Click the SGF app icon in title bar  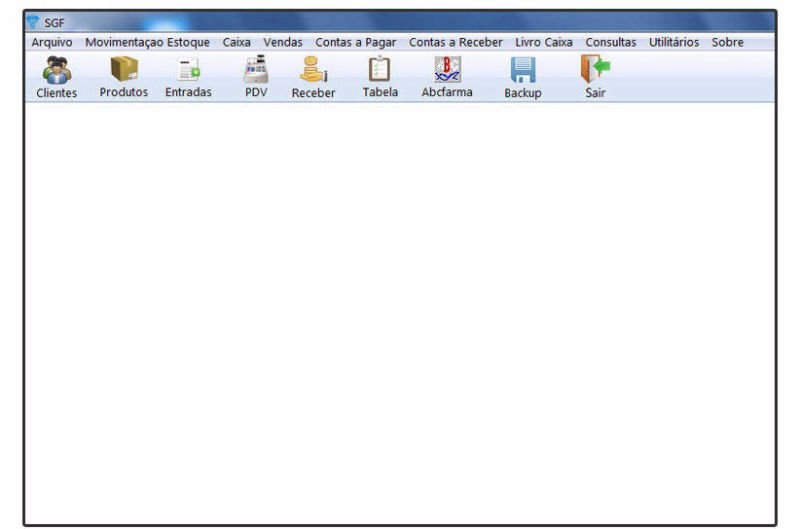click(x=32, y=23)
